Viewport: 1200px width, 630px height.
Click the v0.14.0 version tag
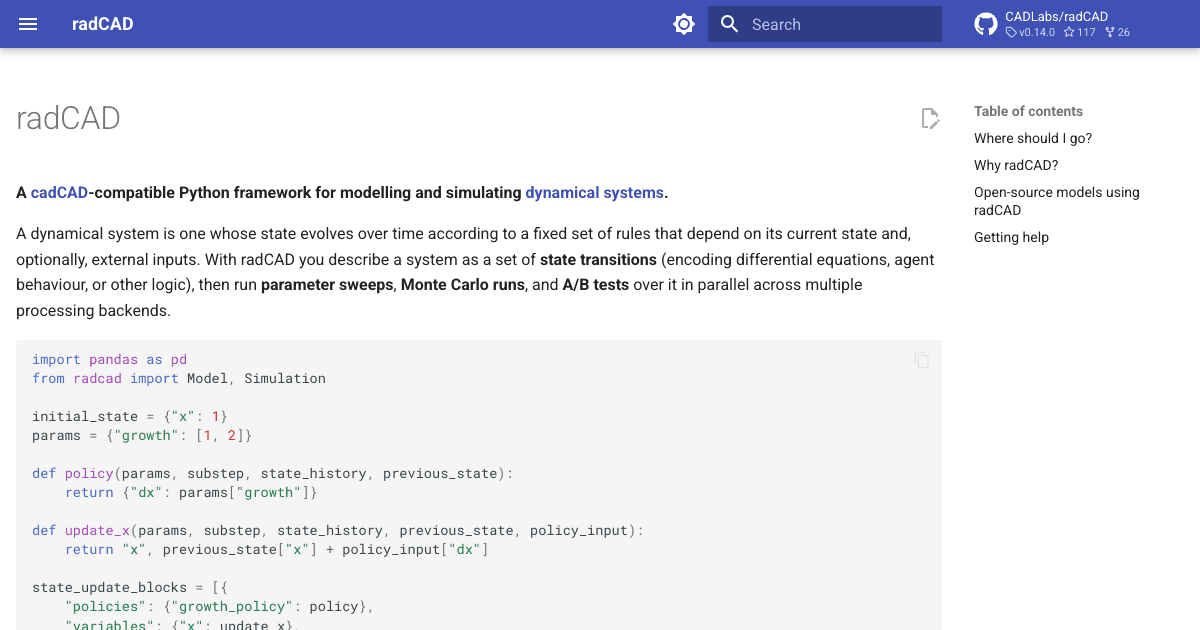click(x=1030, y=32)
